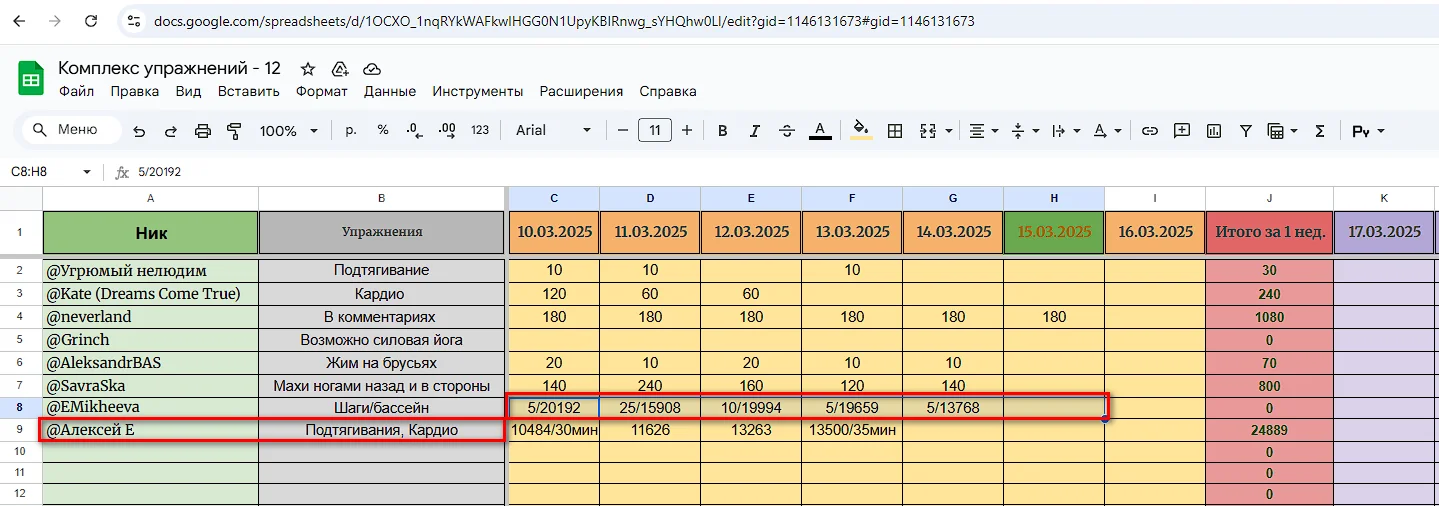The width and height of the screenshot is (1439, 506).
Task: Toggle strikethrough formatting
Action: [787, 131]
